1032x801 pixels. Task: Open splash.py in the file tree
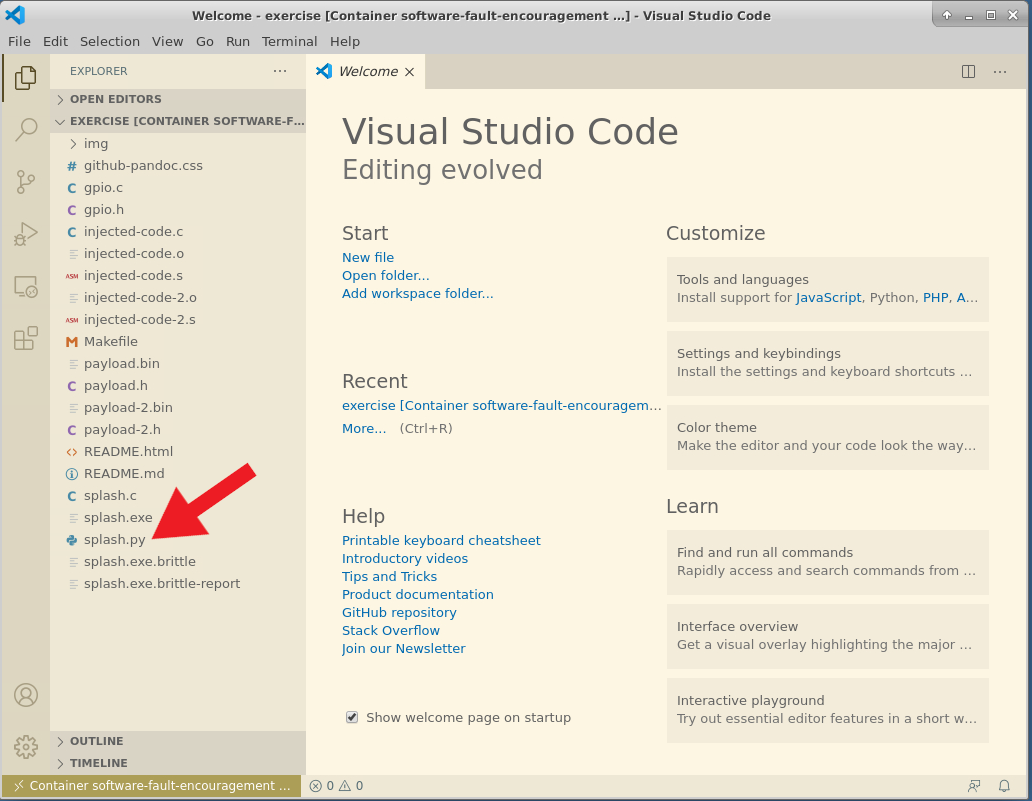point(178,540)
